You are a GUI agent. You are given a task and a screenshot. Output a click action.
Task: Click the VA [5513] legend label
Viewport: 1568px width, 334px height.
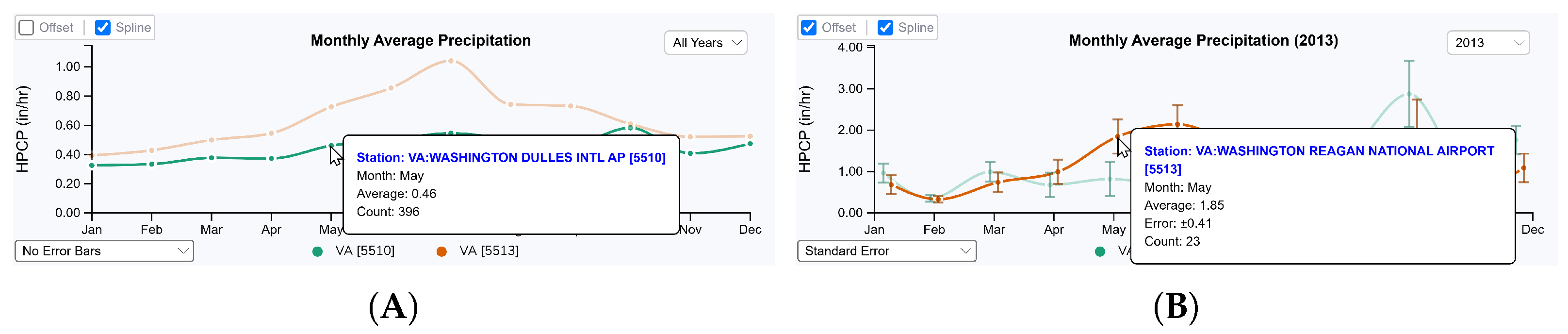click(489, 251)
